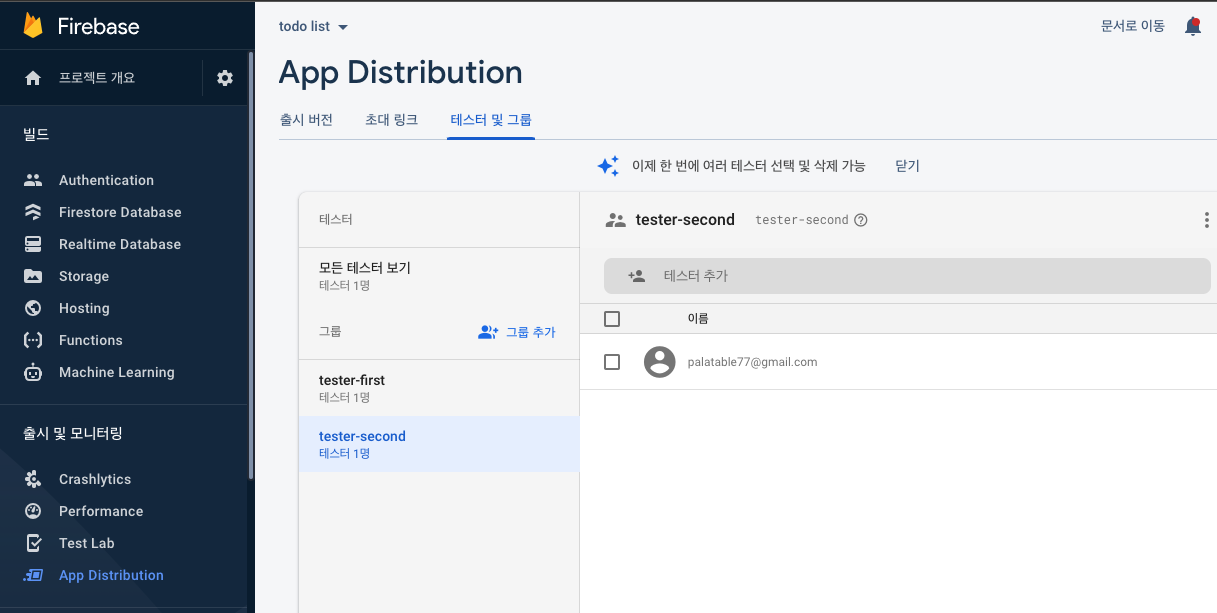The image size is (1217, 613).
Task: Click the Performance gauge icon
Action: [x=33, y=511]
